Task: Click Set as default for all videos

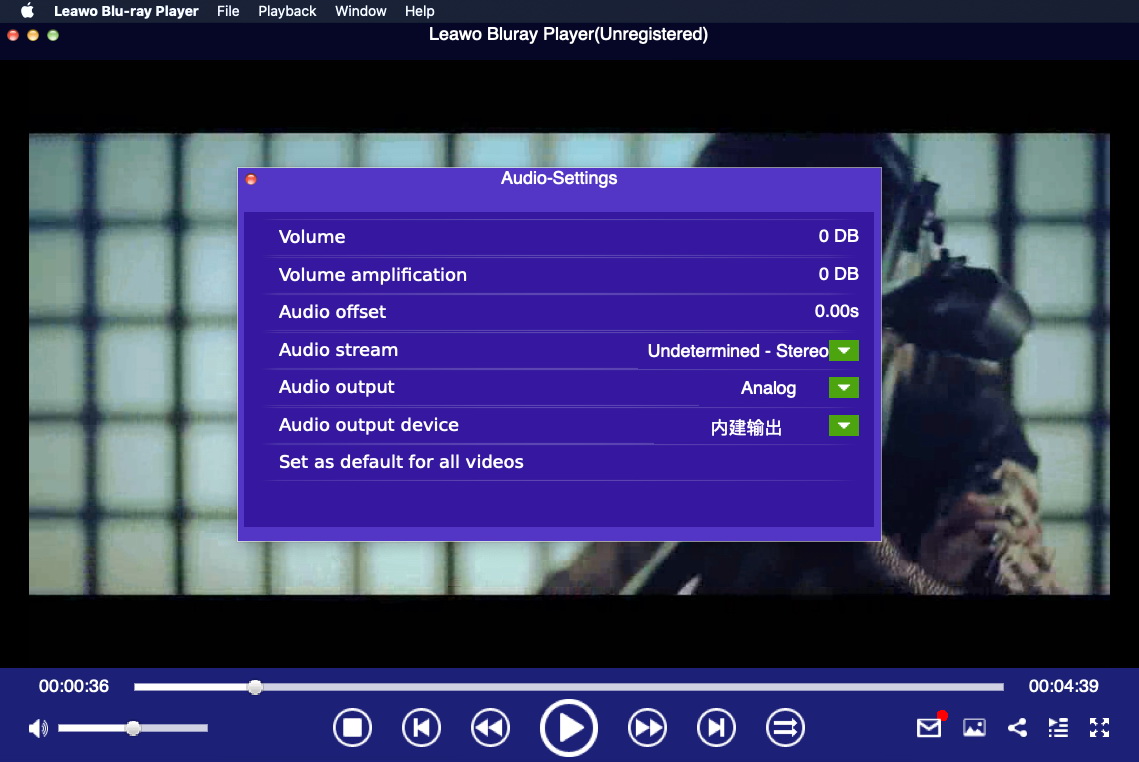Action: point(401,462)
